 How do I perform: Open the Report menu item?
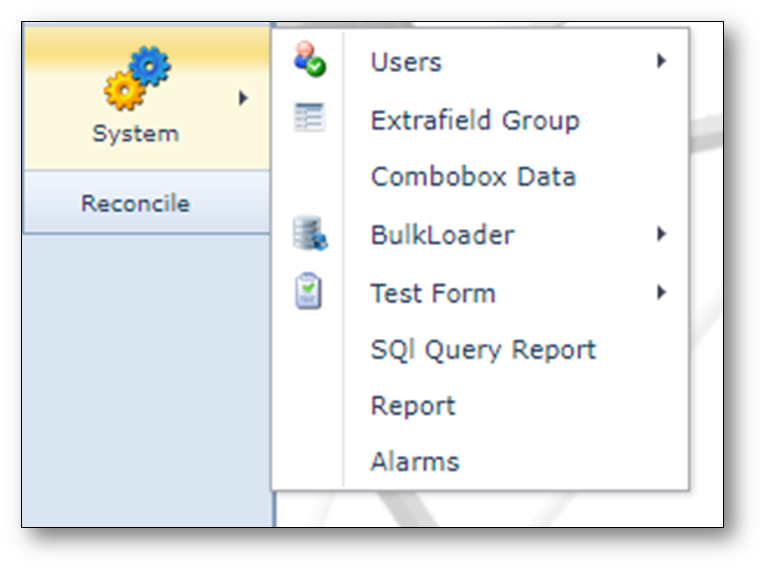(412, 406)
